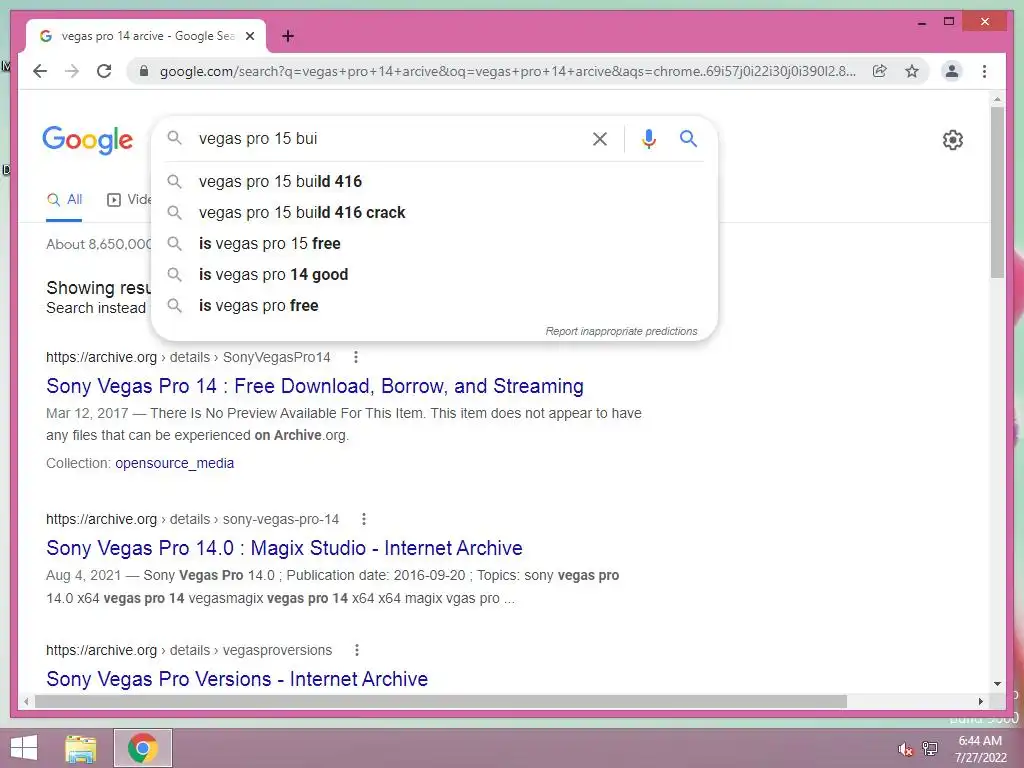Open the opensource_media collection link

pos(174,463)
